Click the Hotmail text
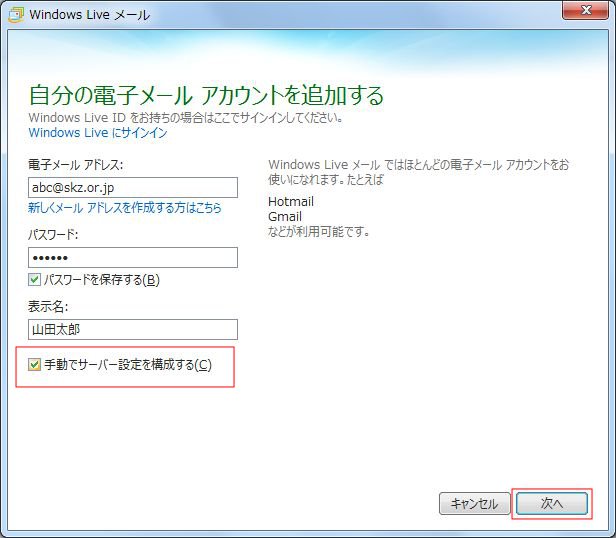The width and height of the screenshot is (616, 538). [291, 202]
